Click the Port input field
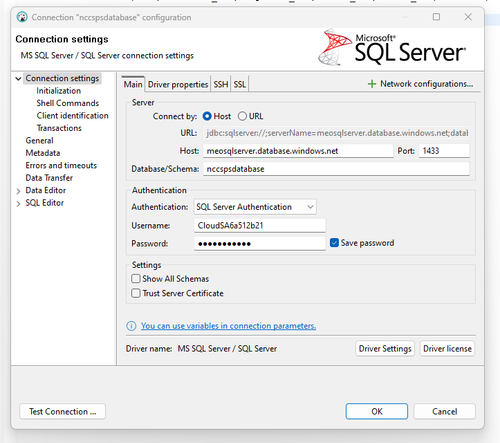This screenshot has height=443, width=500. coord(444,151)
